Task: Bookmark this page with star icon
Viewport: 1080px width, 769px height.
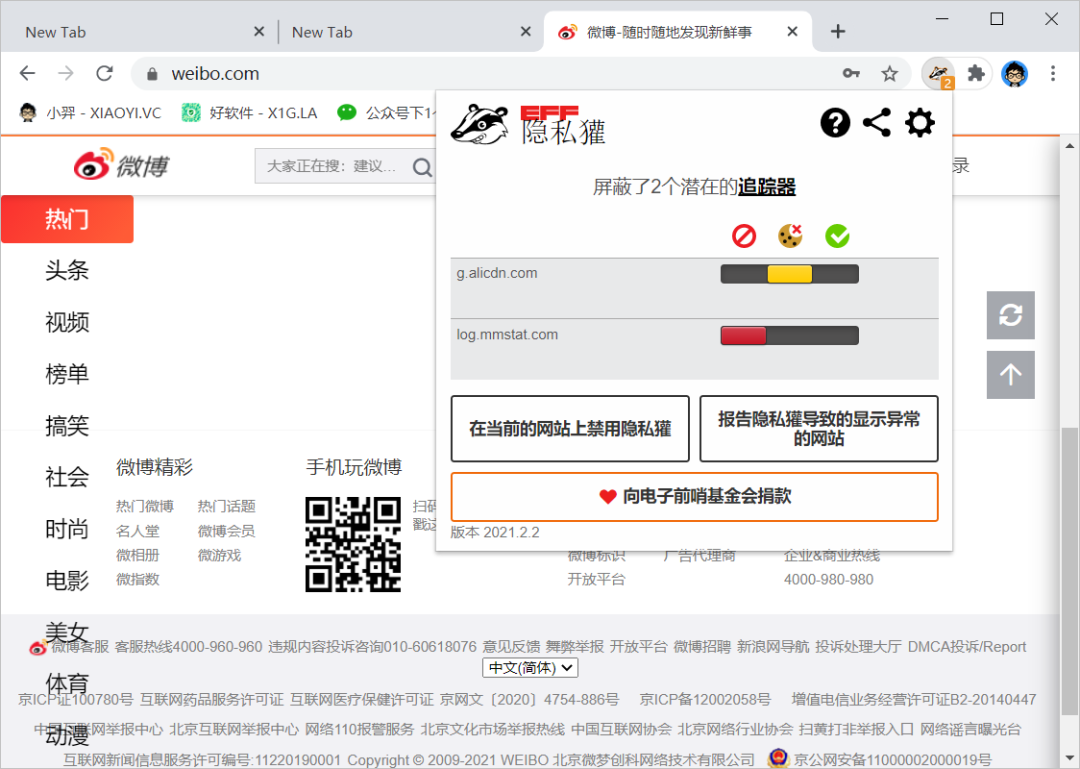Action: coord(889,73)
